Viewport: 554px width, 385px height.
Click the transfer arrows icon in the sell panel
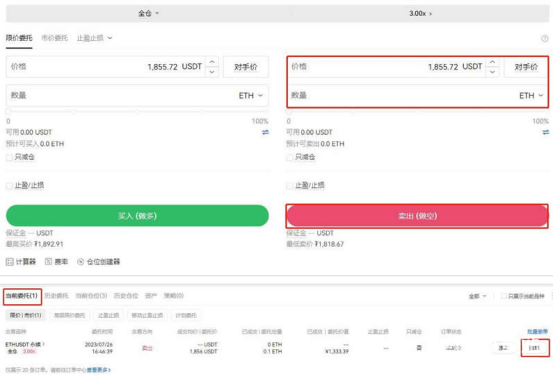(x=546, y=132)
